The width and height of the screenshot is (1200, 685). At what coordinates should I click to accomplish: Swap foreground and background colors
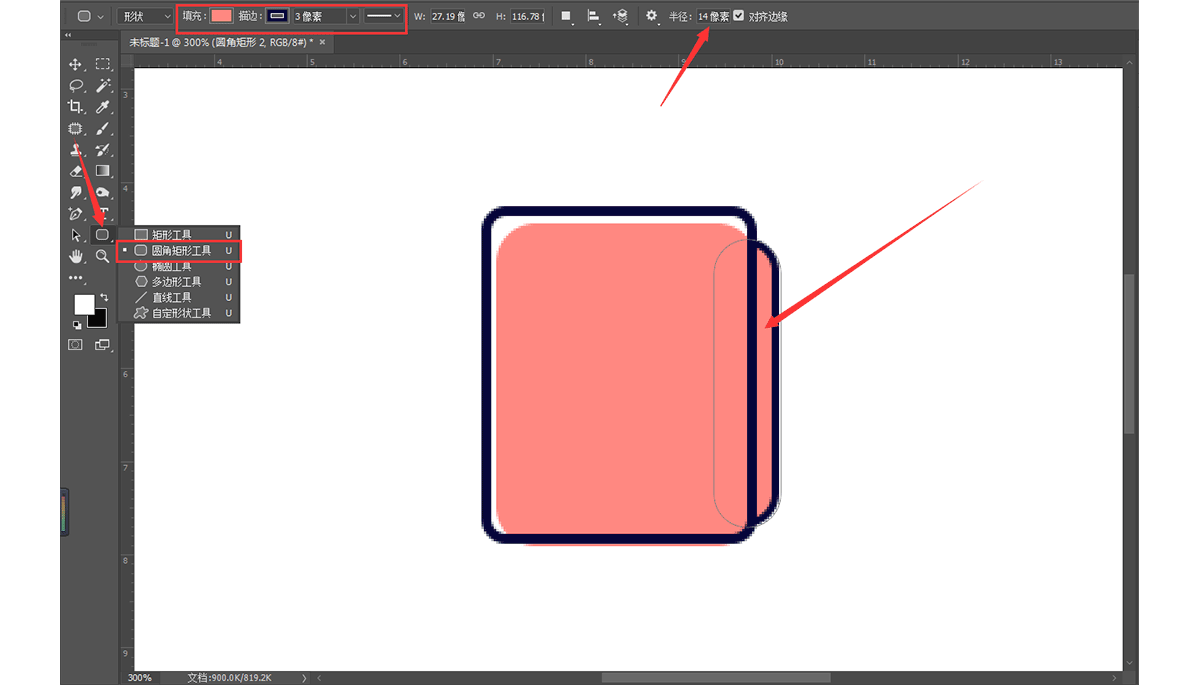pos(103,298)
